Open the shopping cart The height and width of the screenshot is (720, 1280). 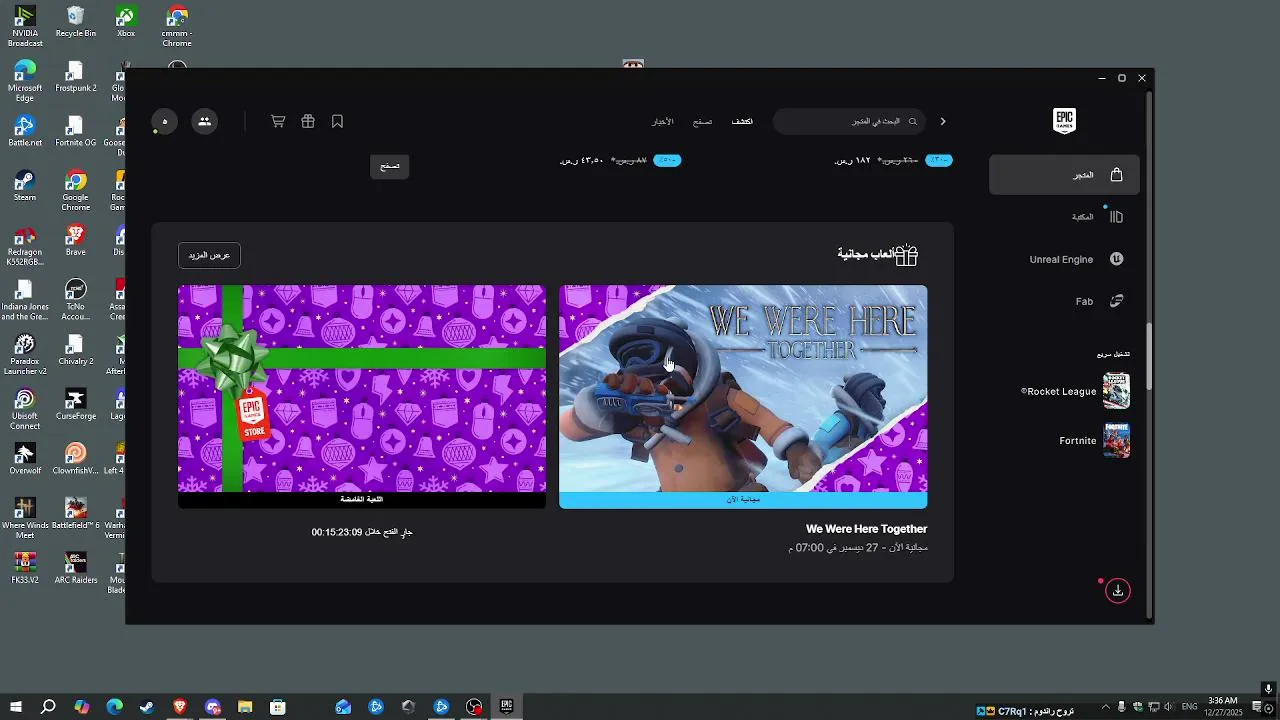pyautogui.click(x=278, y=121)
